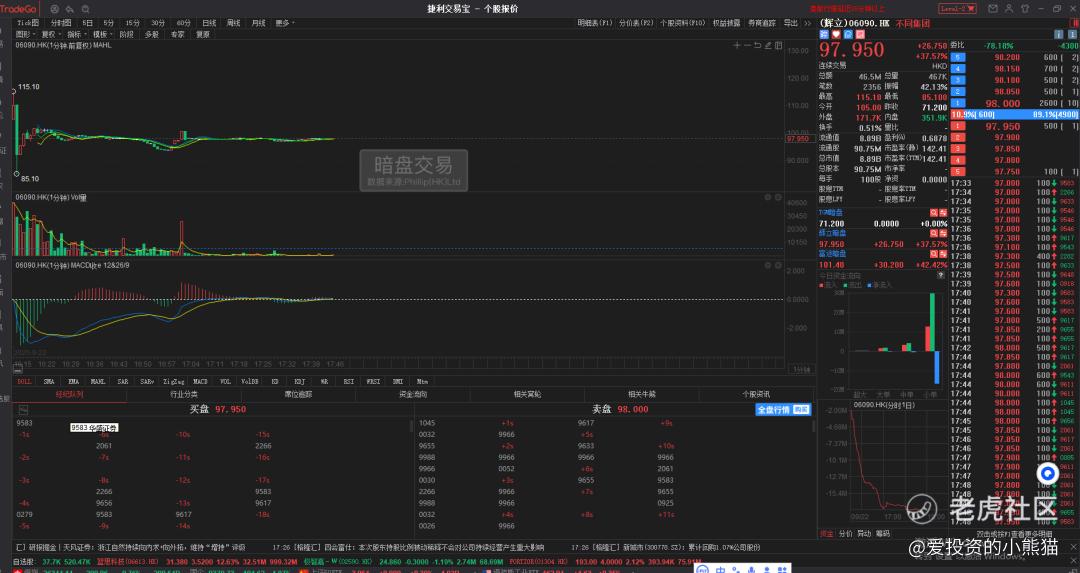
Task: Open the skin/theme shirt icon
Action: click(x=1024, y=9)
